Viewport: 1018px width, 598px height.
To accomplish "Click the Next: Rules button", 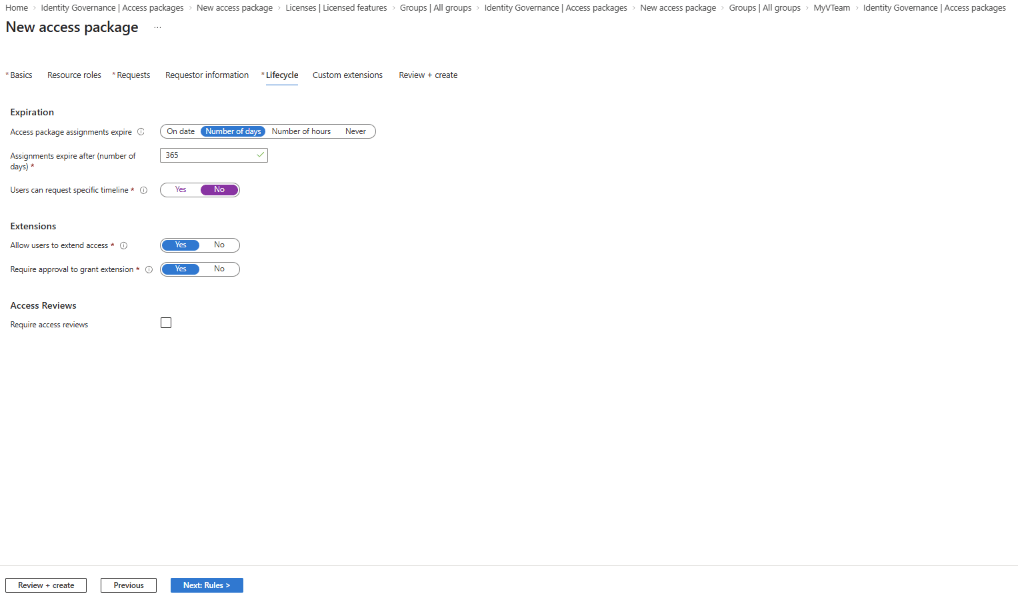I will 206,585.
